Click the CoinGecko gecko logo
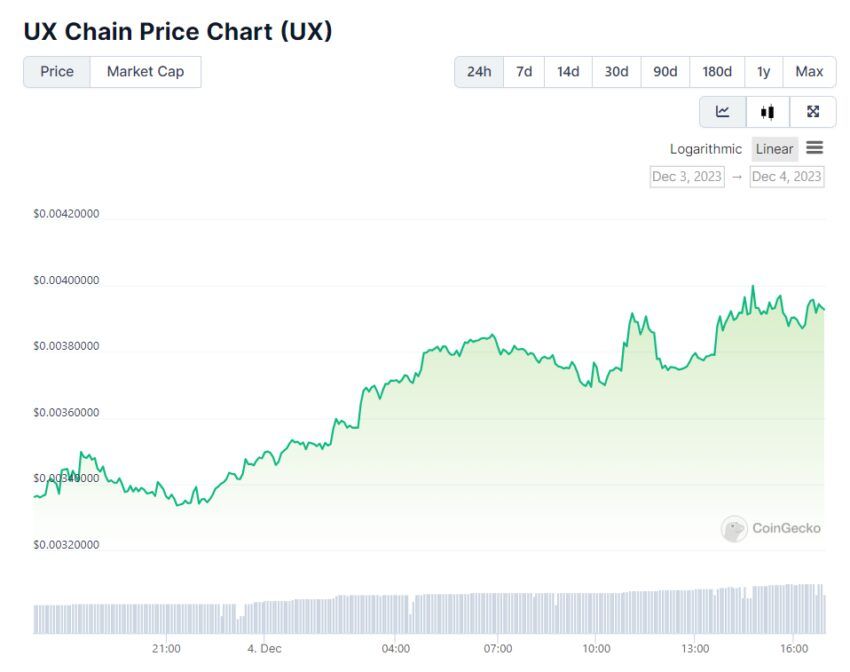The image size is (850, 672). point(733,528)
